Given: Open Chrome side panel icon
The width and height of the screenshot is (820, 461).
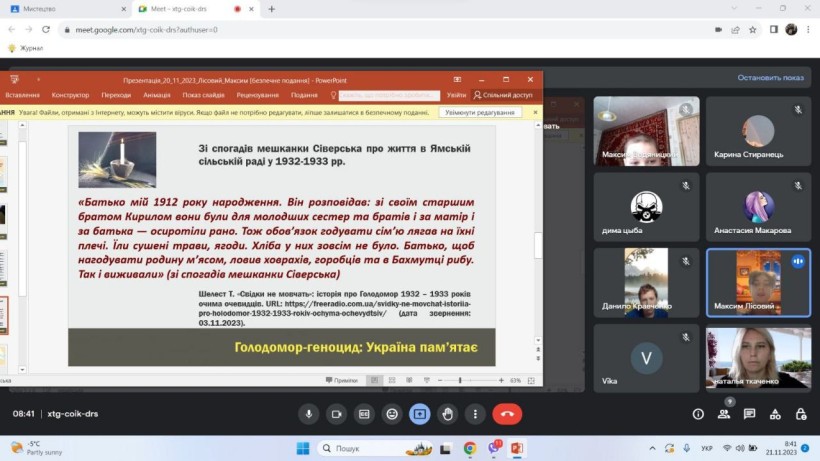Looking at the screenshot, I should pos(773,30).
